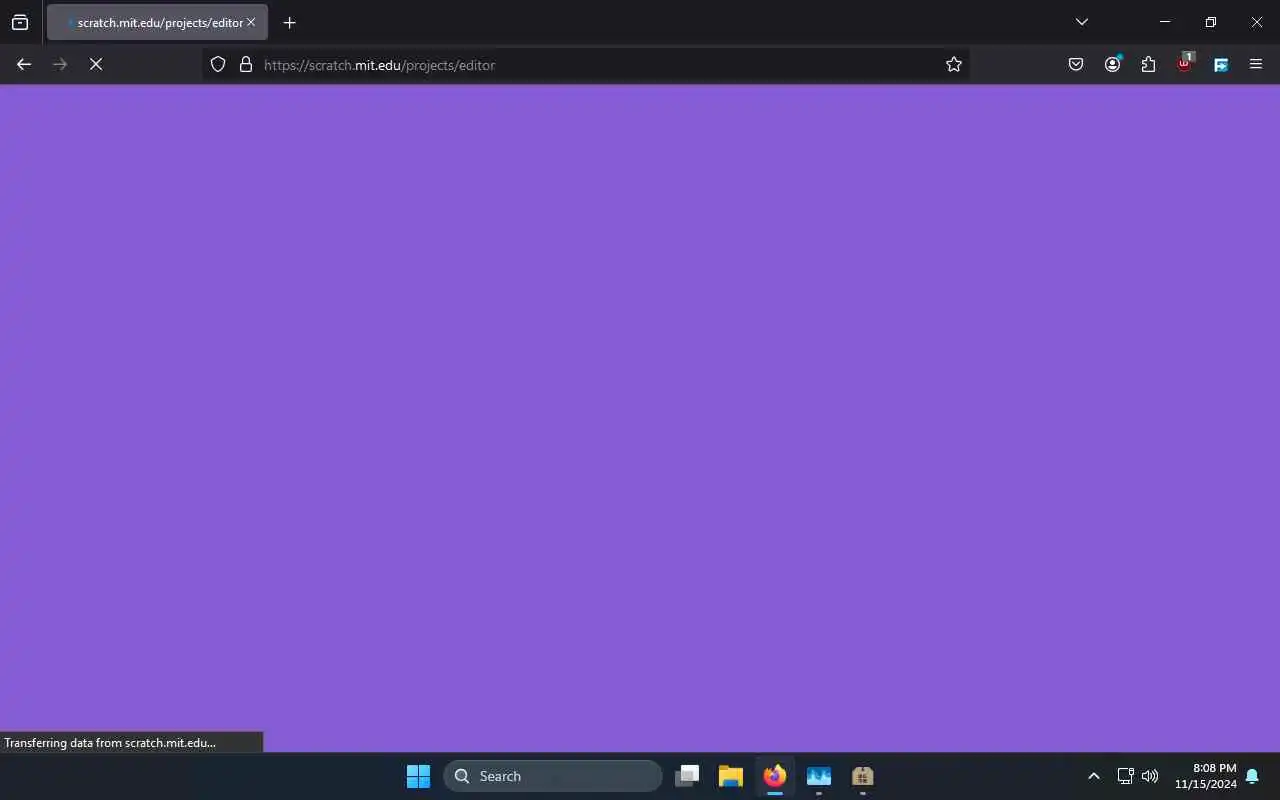Go back to the previous page
The height and width of the screenshot is (800, 1280).
pos(24,64)
